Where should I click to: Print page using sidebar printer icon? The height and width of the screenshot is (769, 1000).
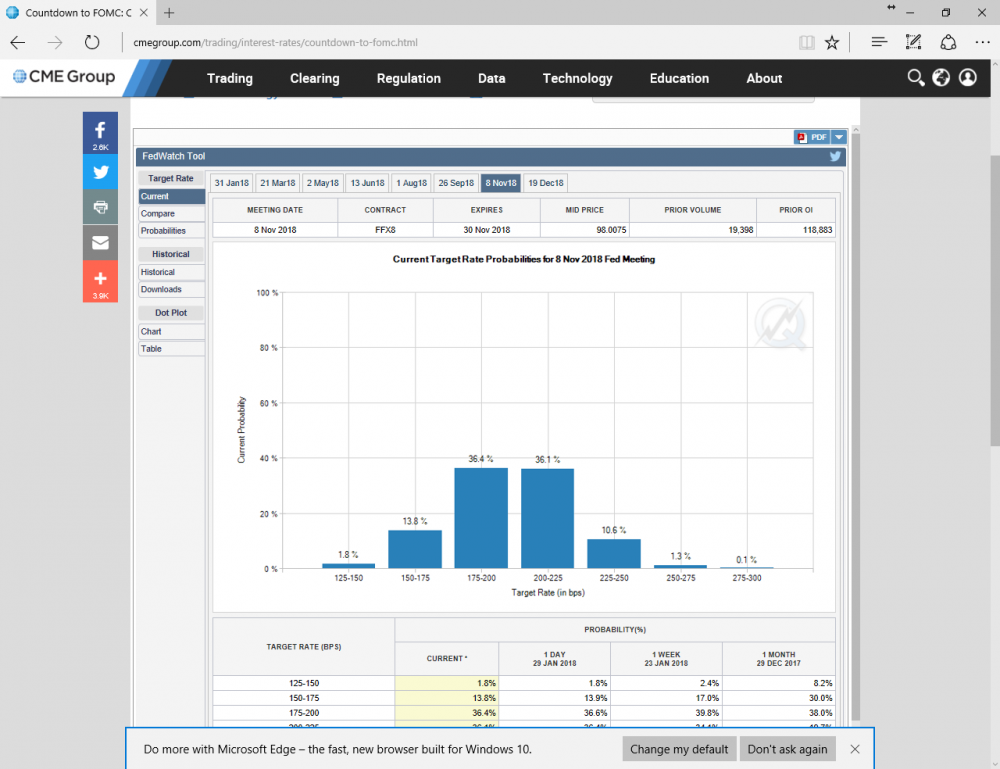pyautogui.click(x=100, y=207)
